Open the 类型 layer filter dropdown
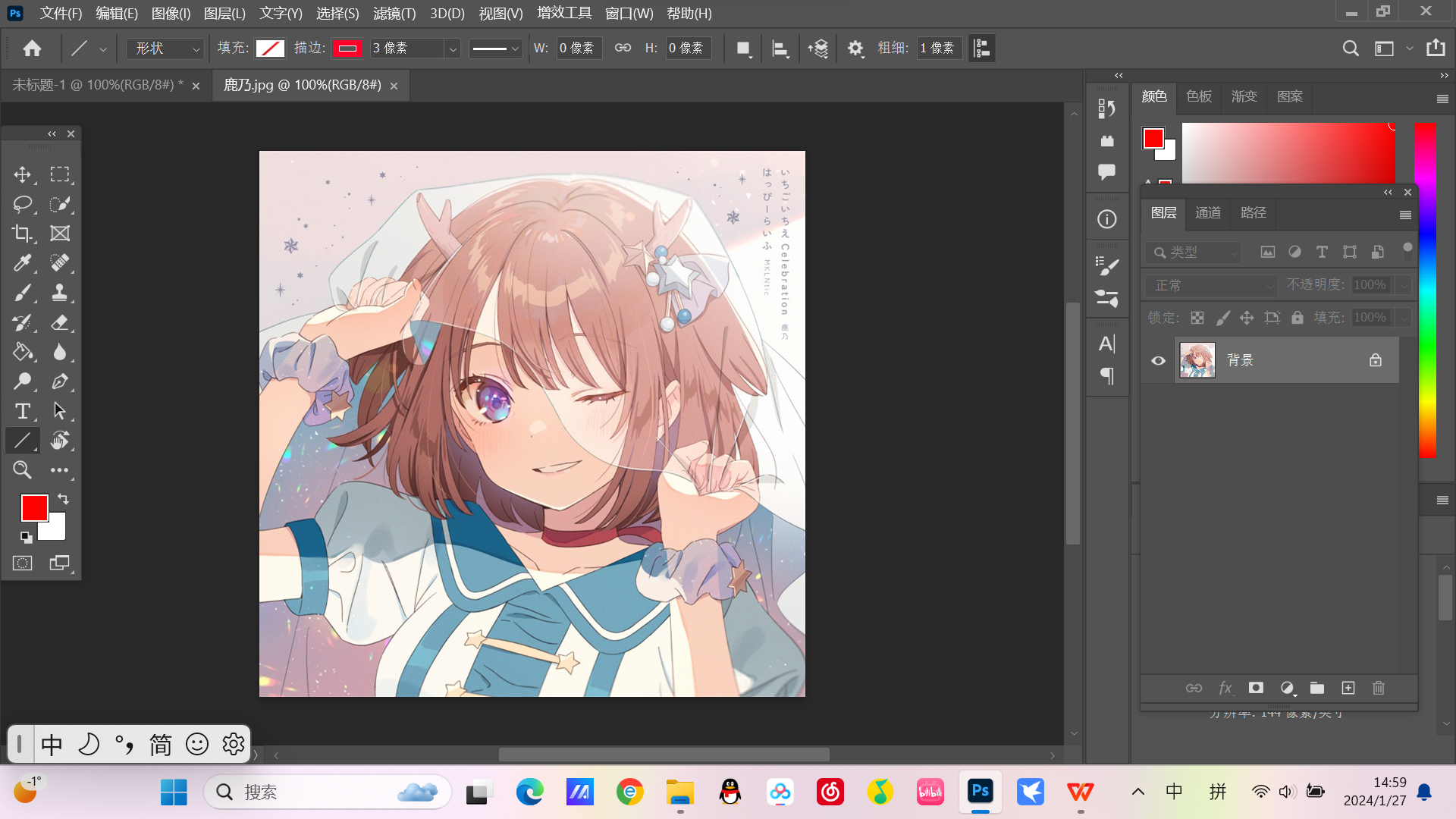This screenshot has height=819, width=1456. (x=1193, y=252)
